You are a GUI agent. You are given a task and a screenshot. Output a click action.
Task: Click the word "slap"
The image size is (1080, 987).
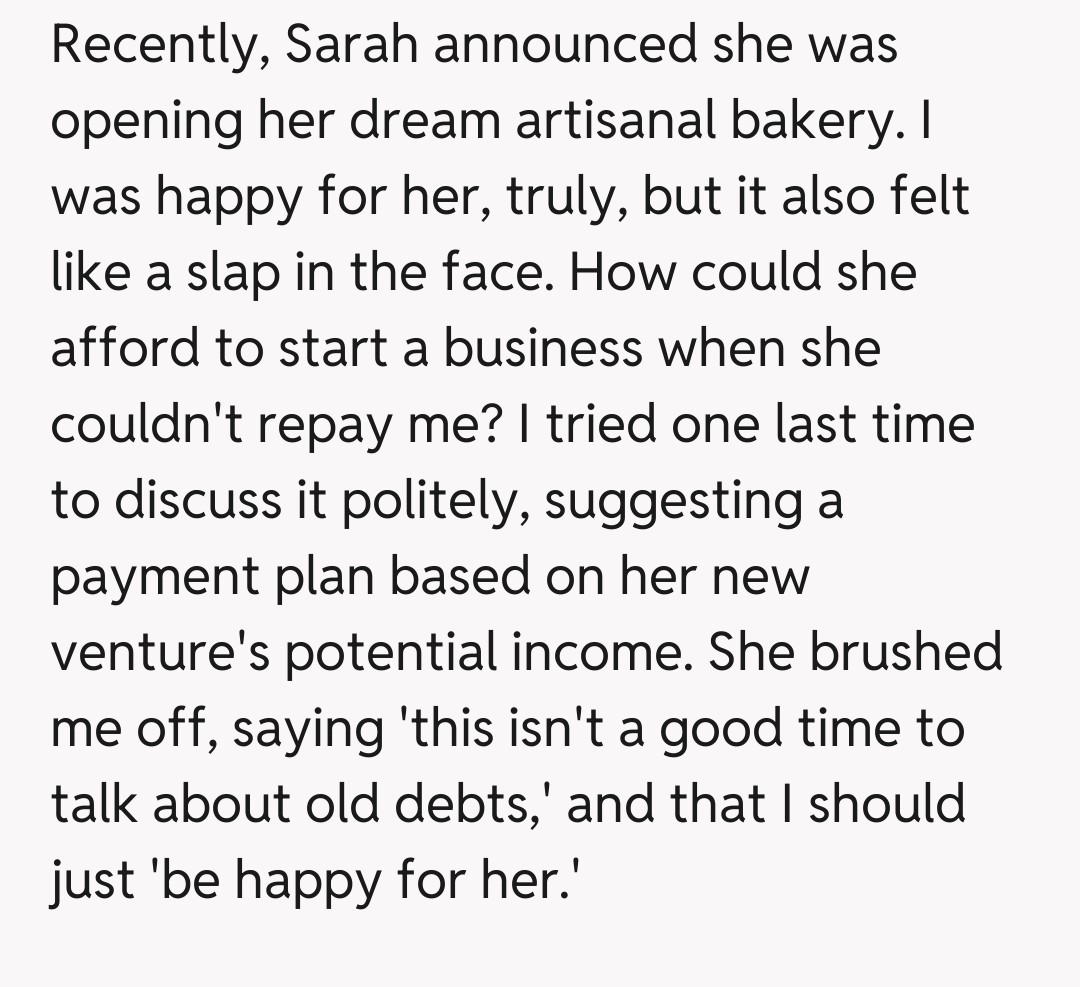point(228,274)
